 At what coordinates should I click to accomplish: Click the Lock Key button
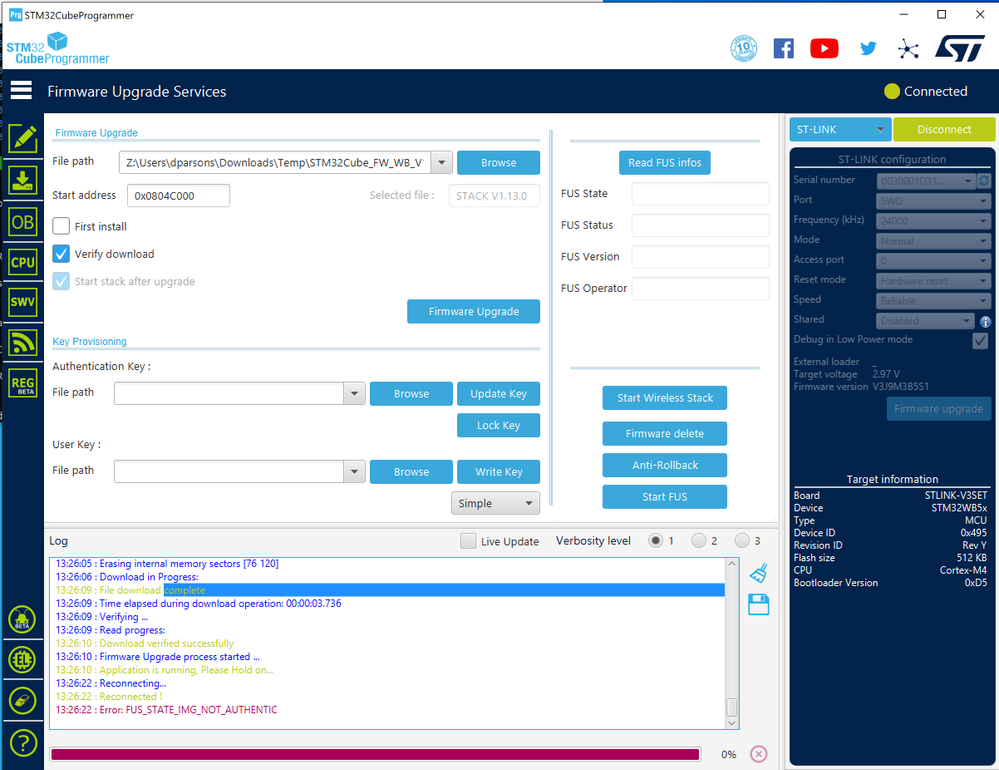[498, 425]
